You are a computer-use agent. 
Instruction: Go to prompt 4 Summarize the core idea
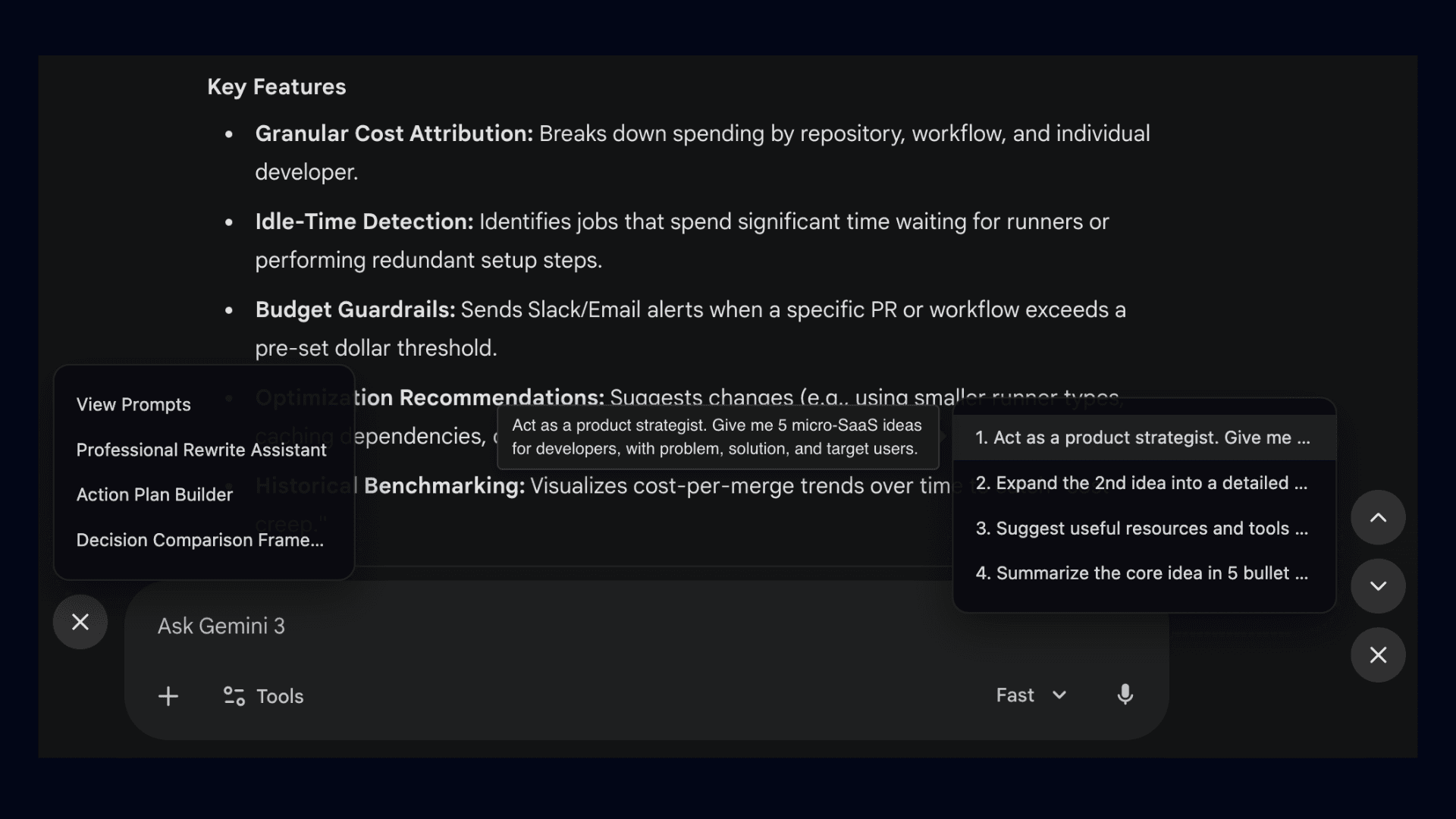pos(1142,573)
